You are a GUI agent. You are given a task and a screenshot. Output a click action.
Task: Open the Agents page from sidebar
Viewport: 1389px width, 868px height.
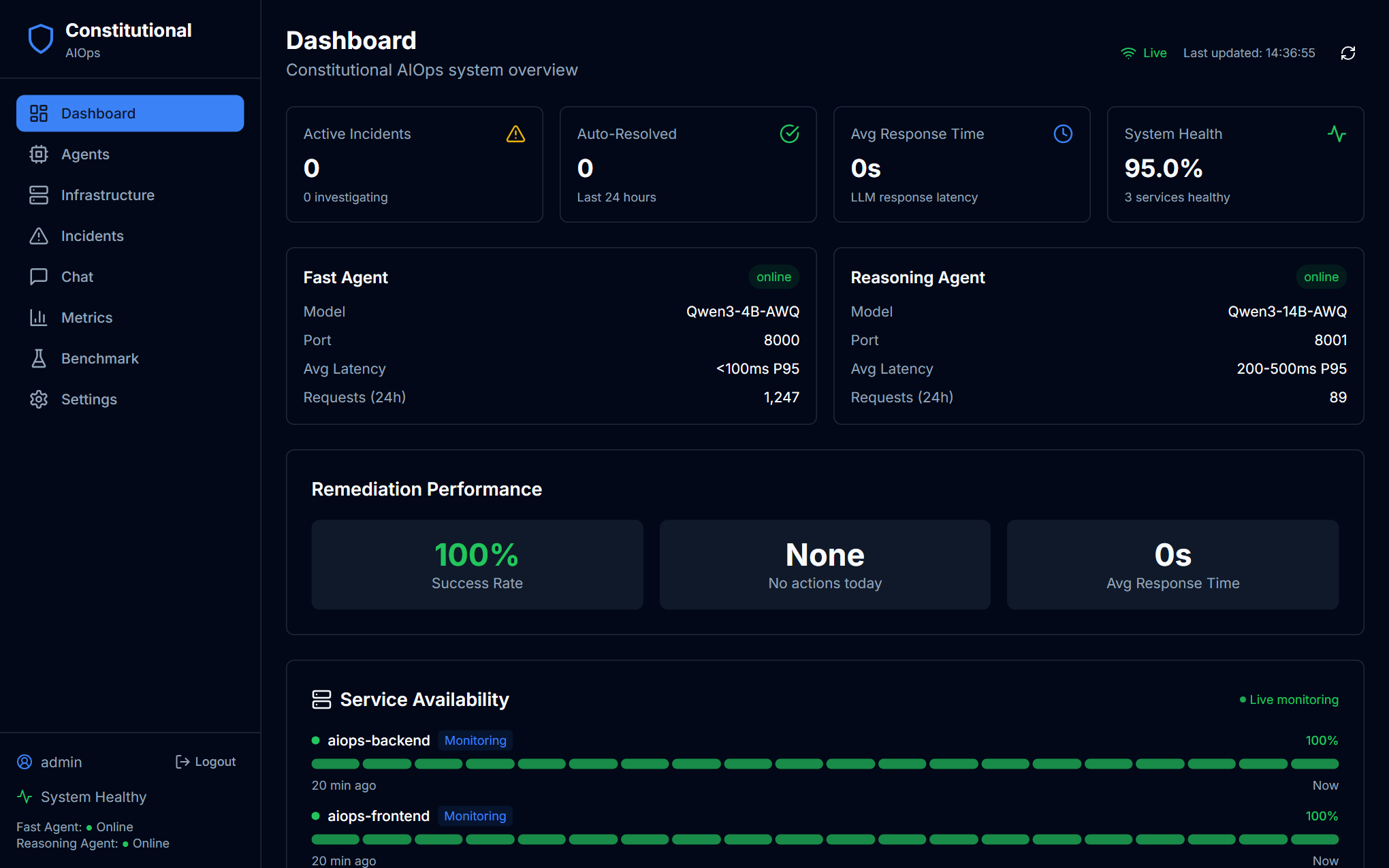pos(130,154)
